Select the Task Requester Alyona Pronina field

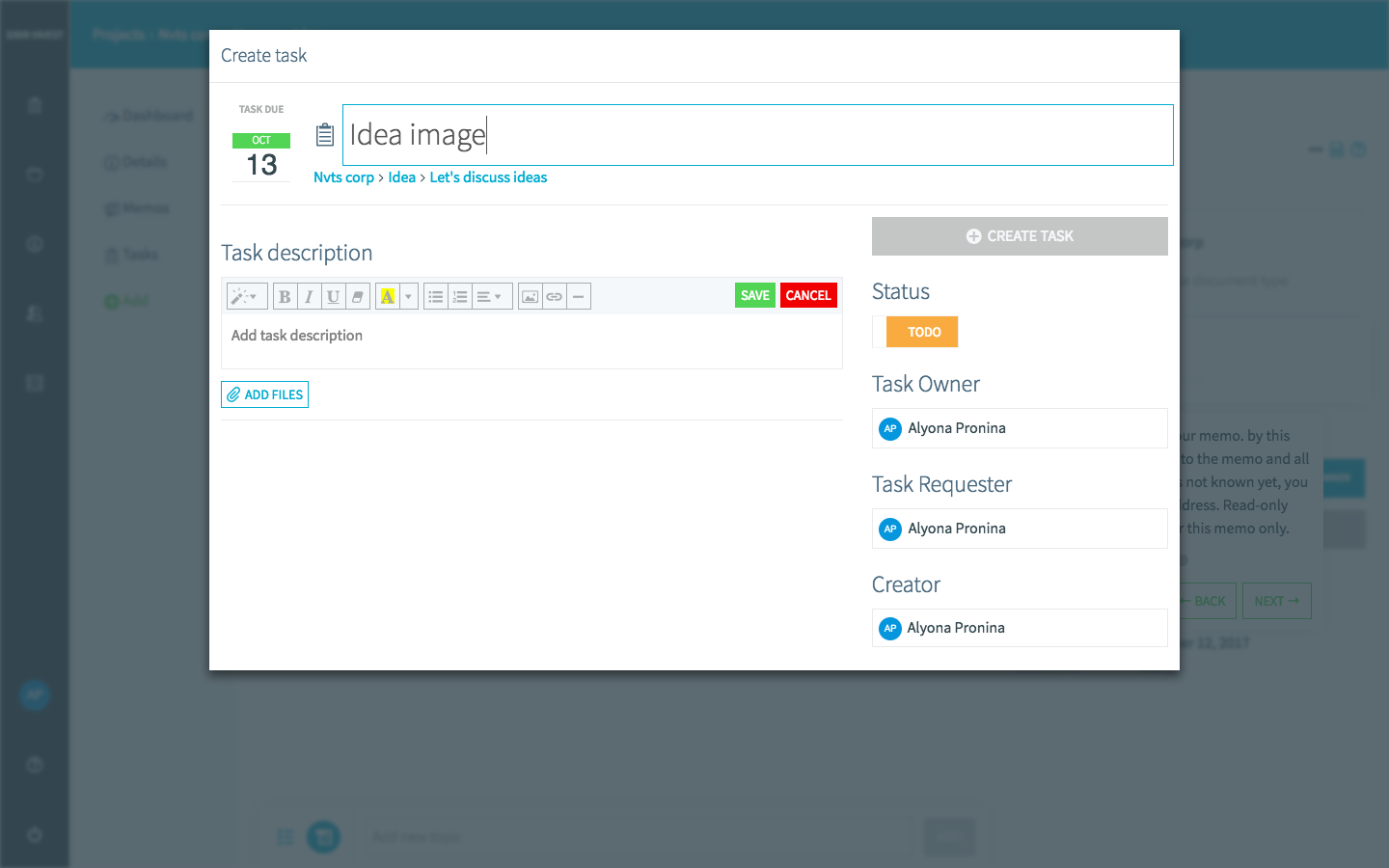click(1020, 529)
